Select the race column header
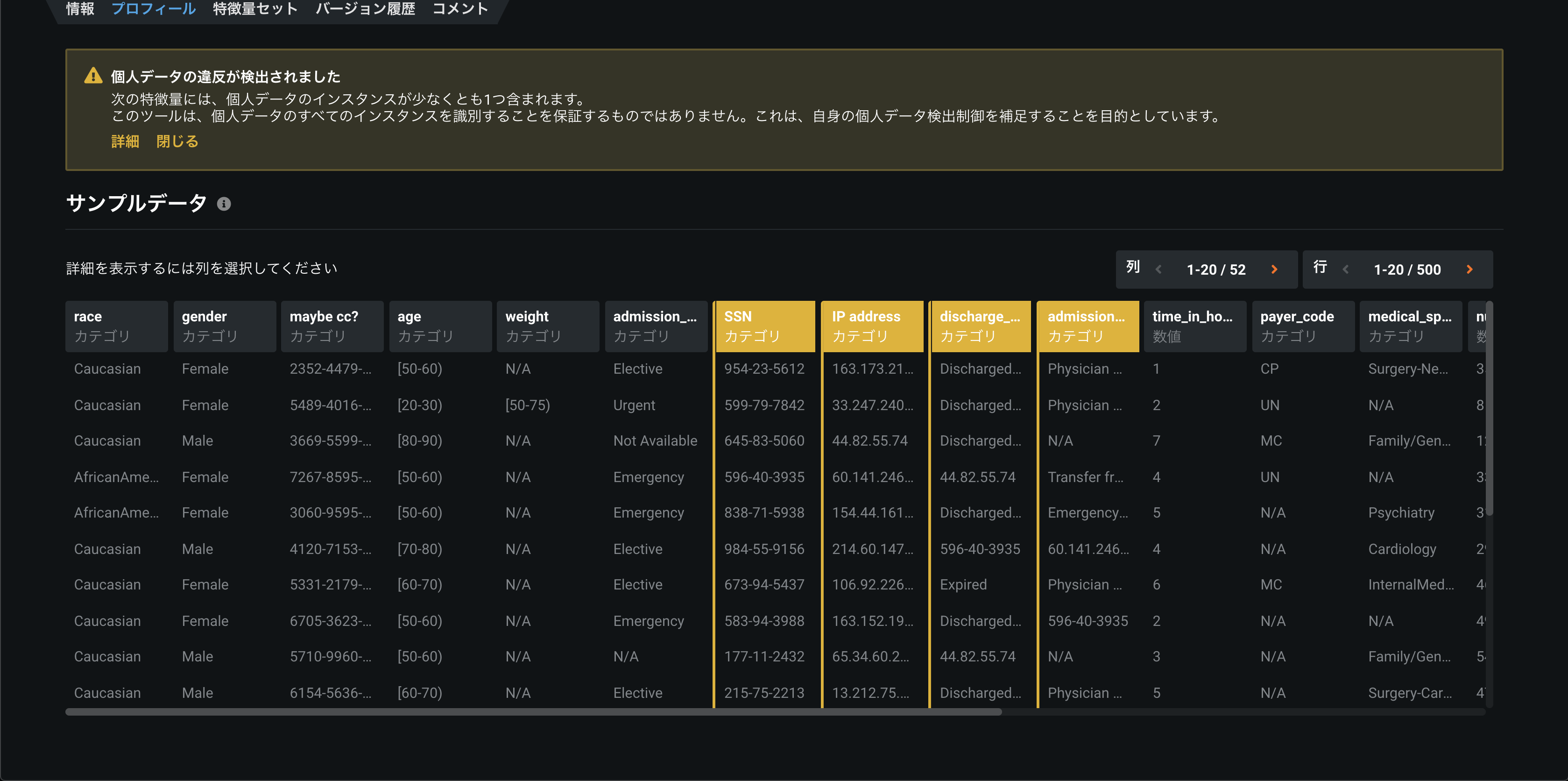The width and height of the screenshot is (1568, 781). click(x=116, y=326)
